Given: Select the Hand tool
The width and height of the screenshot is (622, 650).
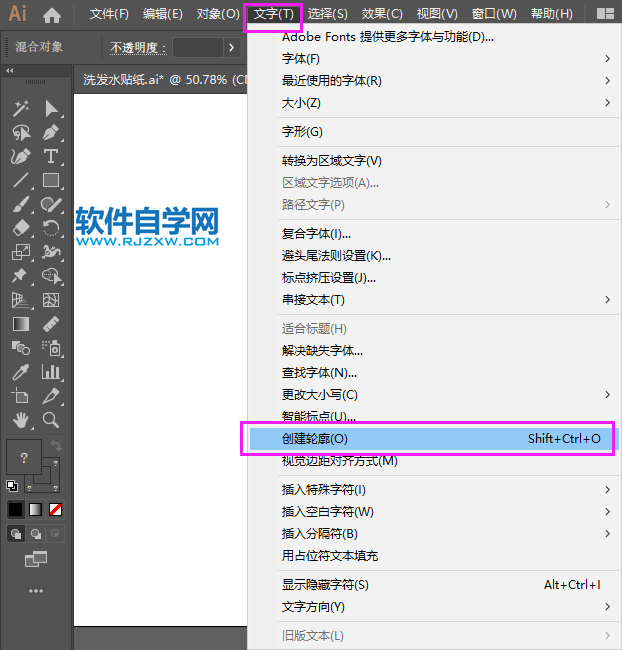Looking at the screenshot, I should [x=21, y=420].
